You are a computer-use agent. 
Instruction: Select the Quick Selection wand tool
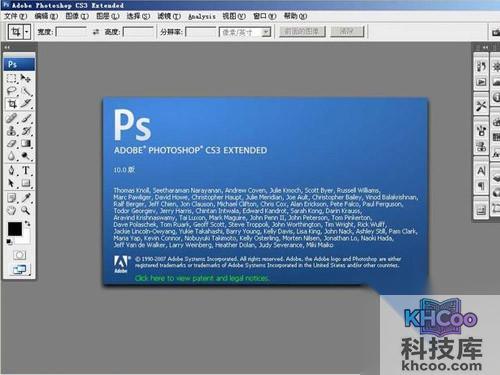(26, 91)
